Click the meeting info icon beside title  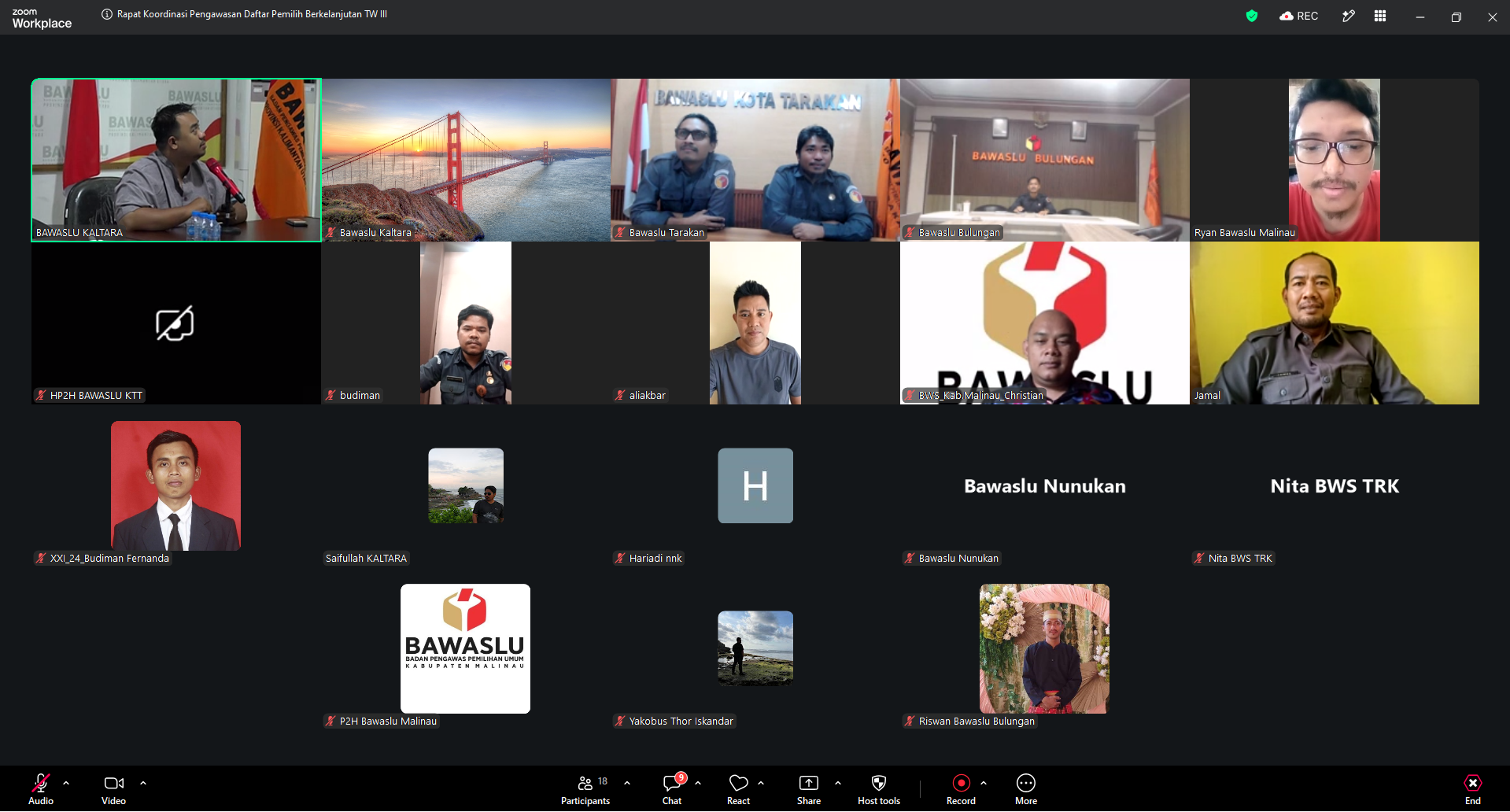coord(107,14)
